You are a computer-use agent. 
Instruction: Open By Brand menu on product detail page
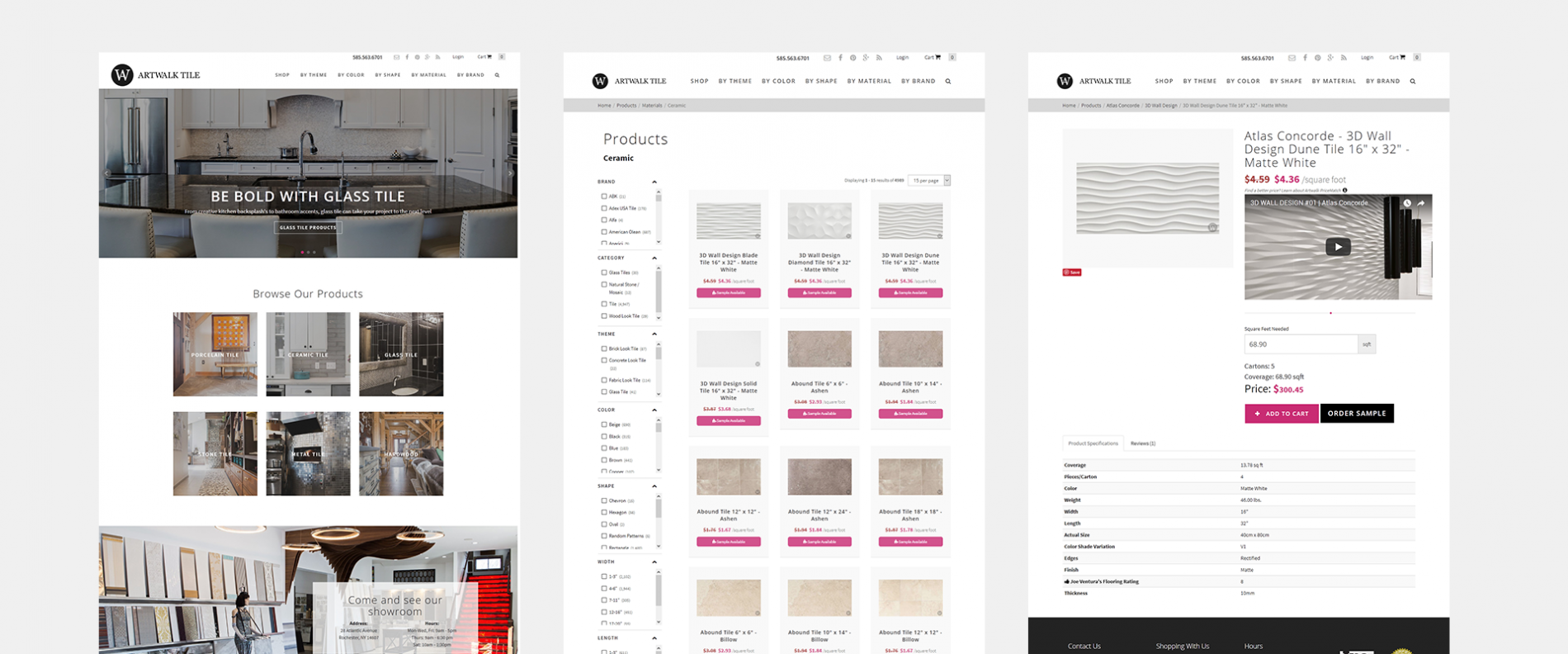coord(1382,81)
